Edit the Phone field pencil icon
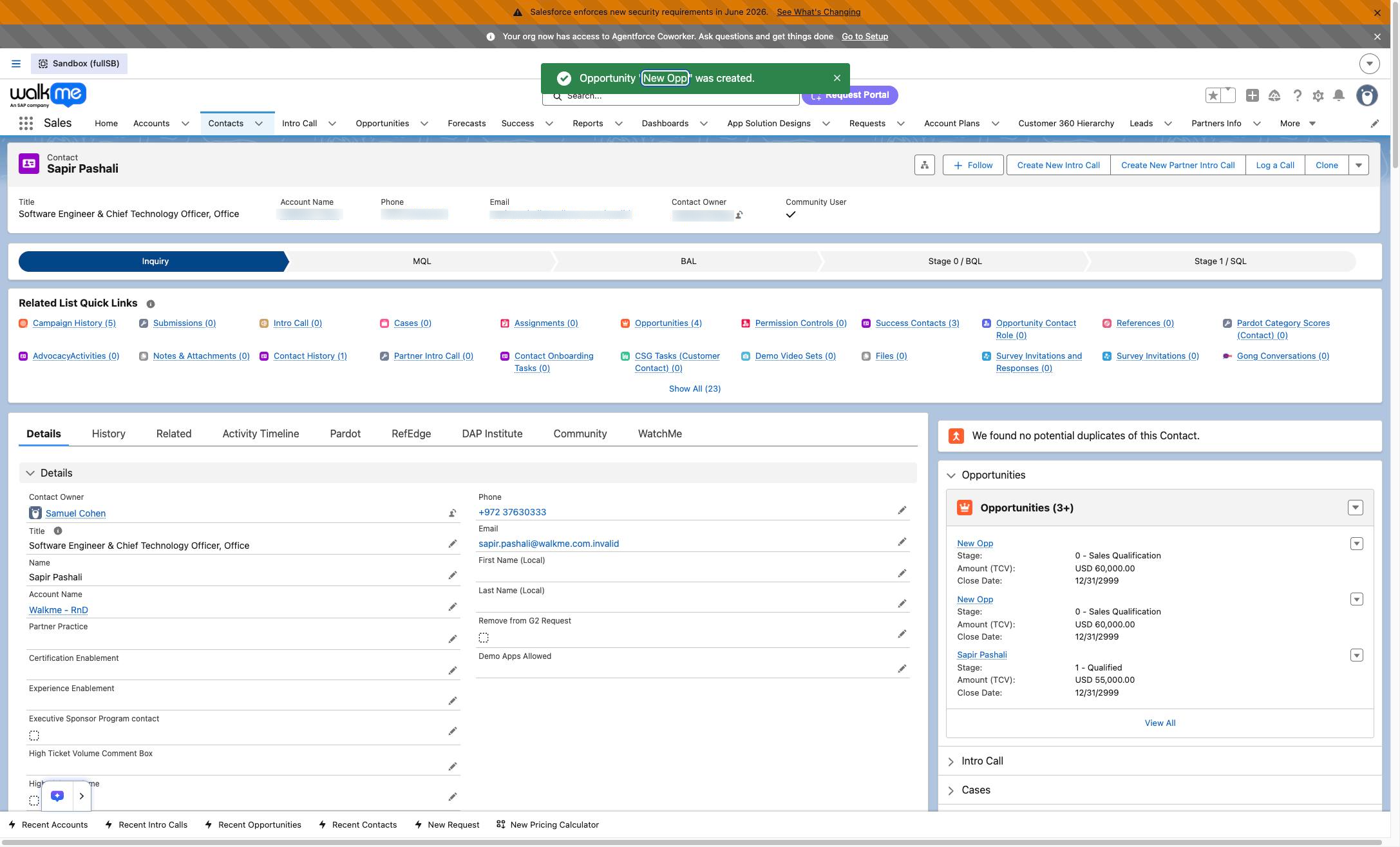Screen dimensions: 1400x847 click(902, 510)
